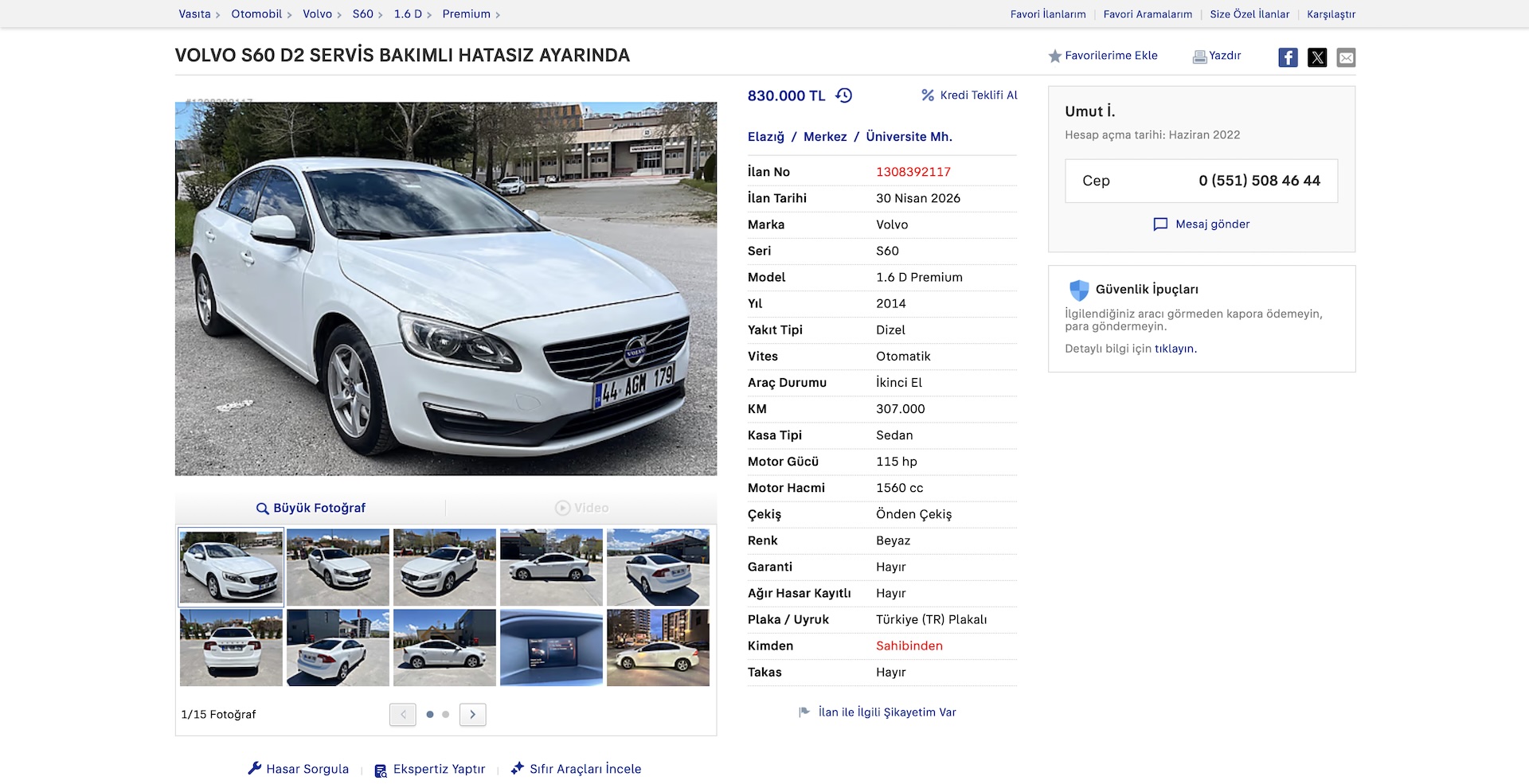Image resolution: width=1529 pixels, height=784 pixels.
Task: Expand chevron after Otomobil breadcrumb
Action: click(x=289, y=15)
